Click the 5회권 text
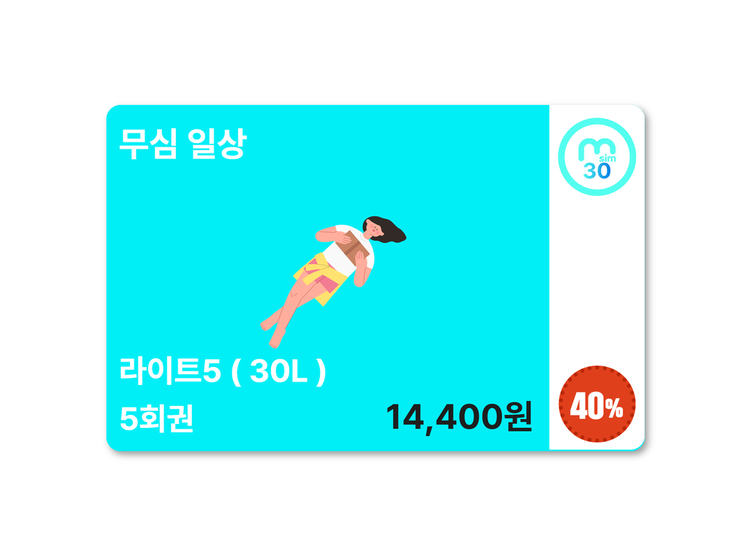The width and height of the screenshot is (750, 556). coord(156,418)
